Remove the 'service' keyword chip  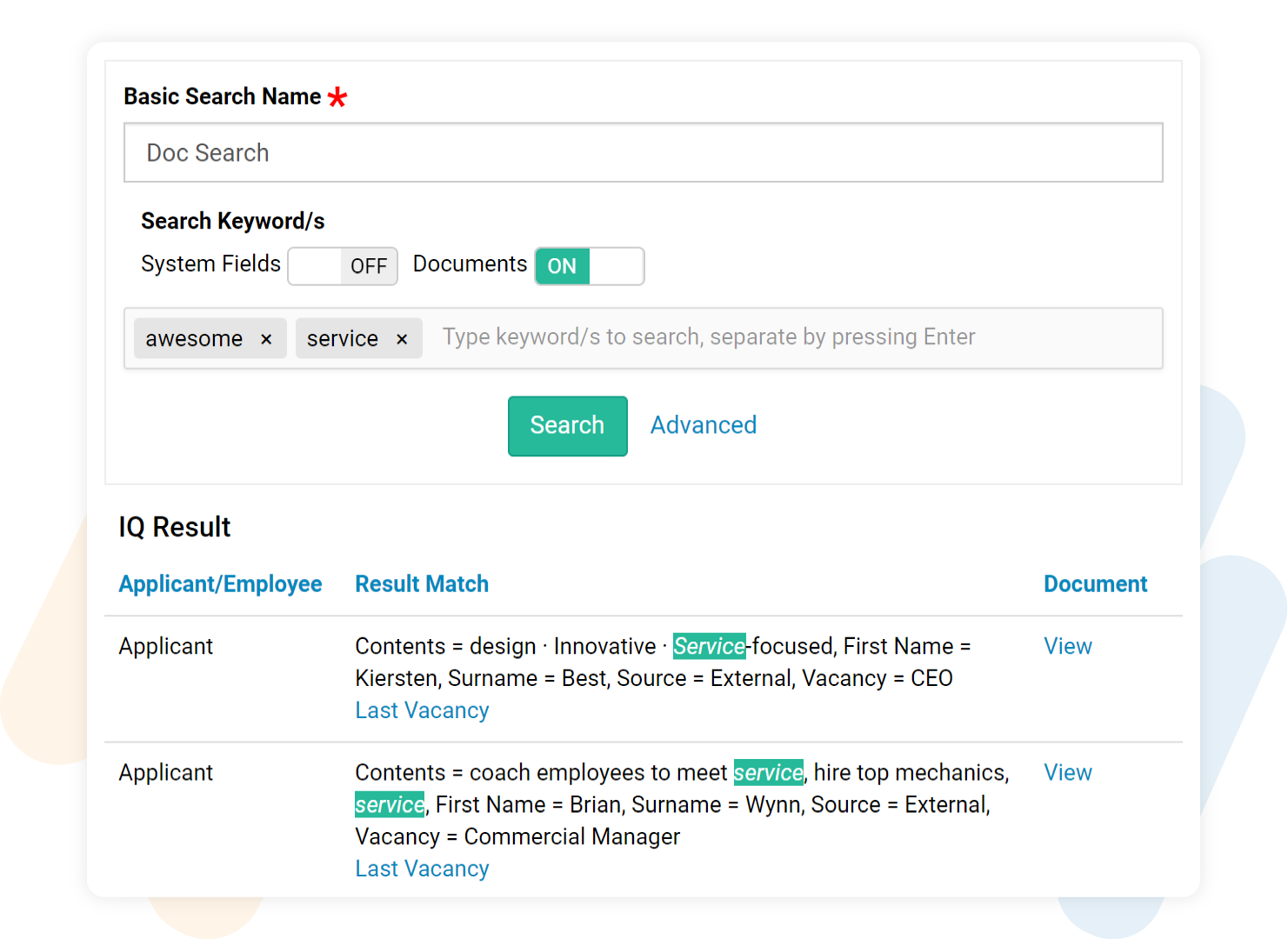point(402,338)
